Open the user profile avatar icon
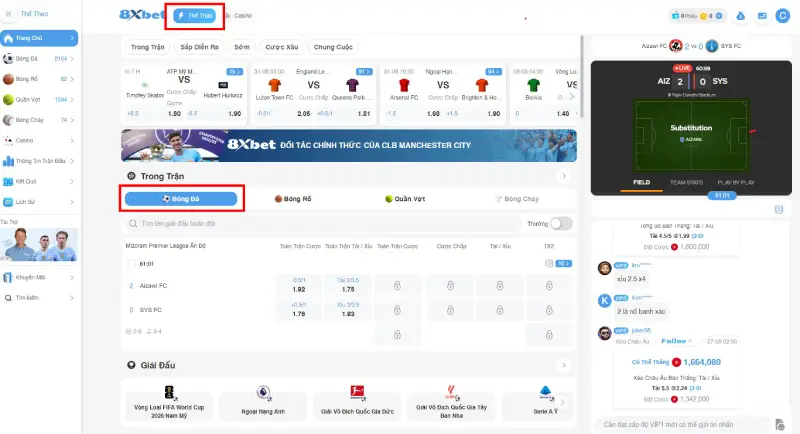The height and width of the screenshot is (434, 800). pos(782,16)
